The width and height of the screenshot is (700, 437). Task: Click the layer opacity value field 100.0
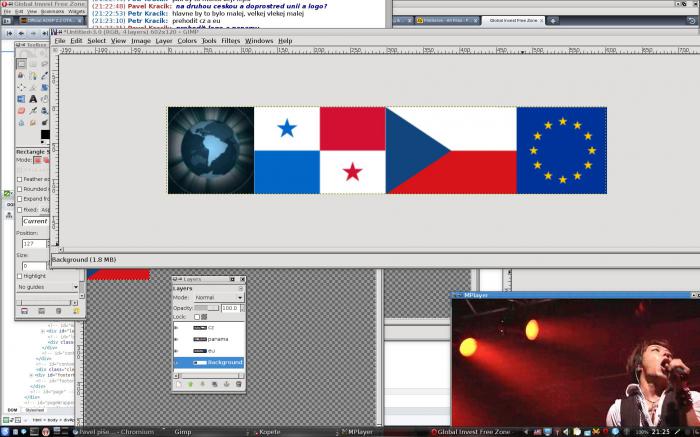(x=230, y=308)
